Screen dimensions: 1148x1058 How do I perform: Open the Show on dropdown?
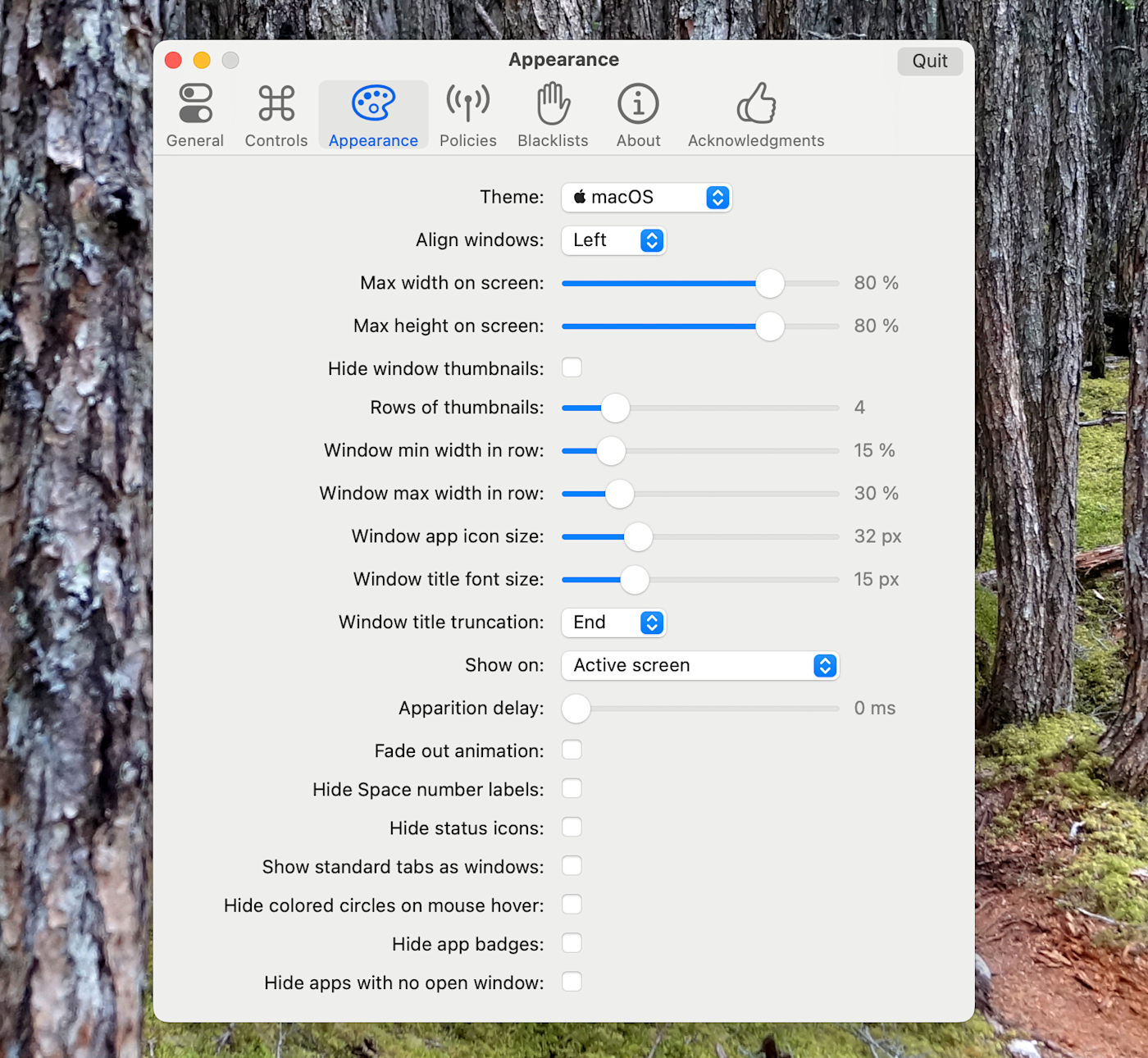click(x=700, y=665)
